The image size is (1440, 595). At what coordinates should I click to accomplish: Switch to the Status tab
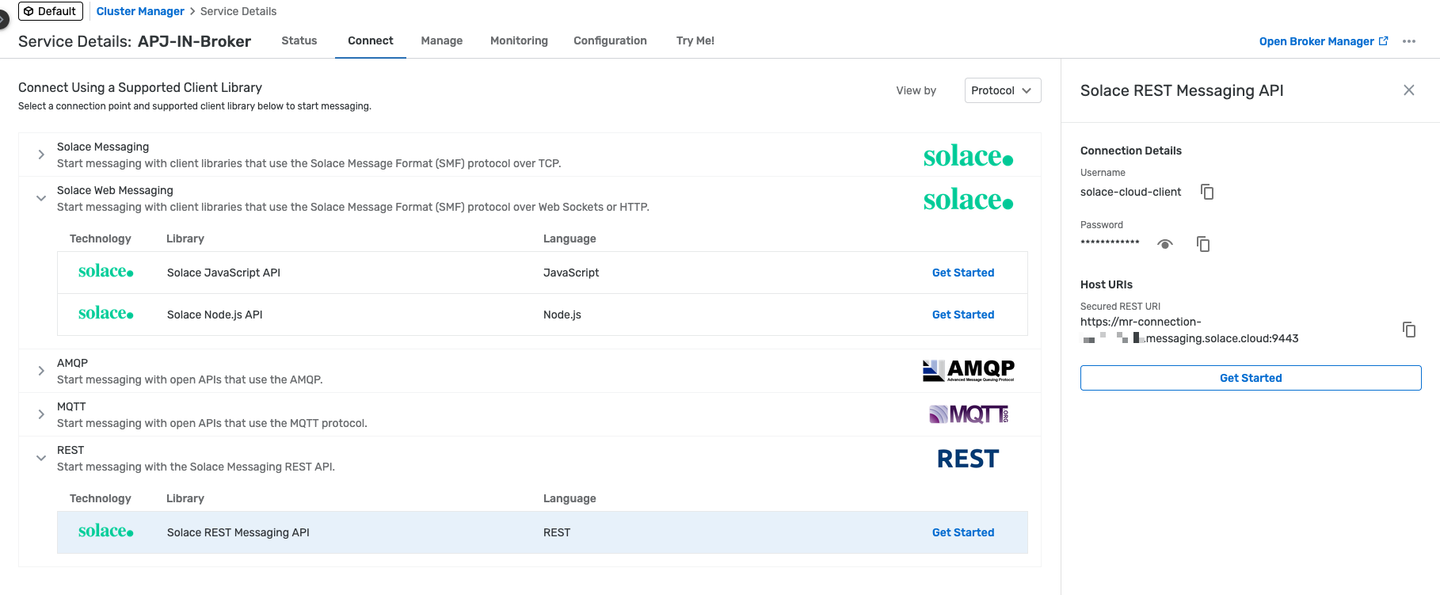[299, 41]
